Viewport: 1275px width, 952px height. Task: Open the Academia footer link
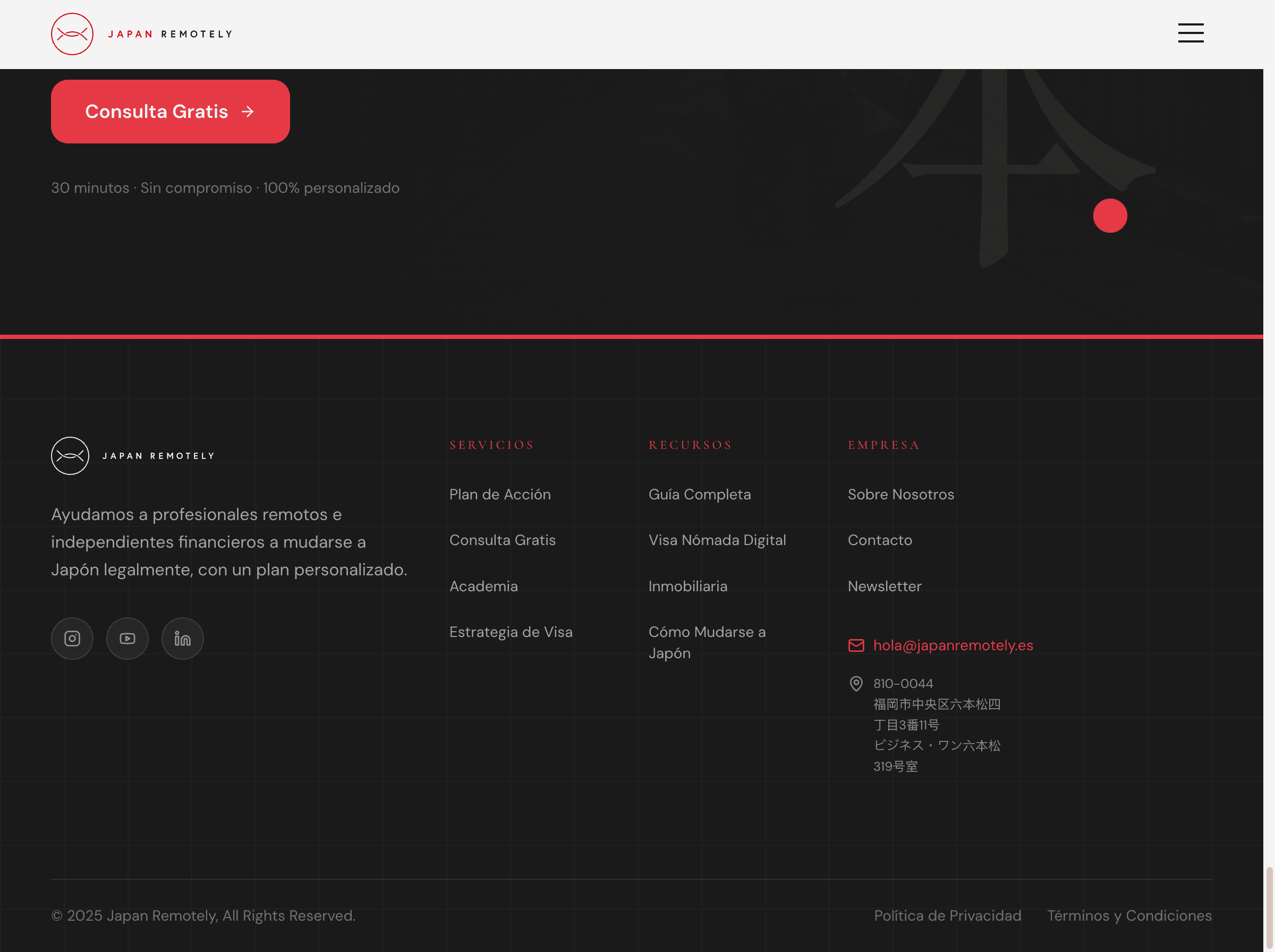pos(483,586)
